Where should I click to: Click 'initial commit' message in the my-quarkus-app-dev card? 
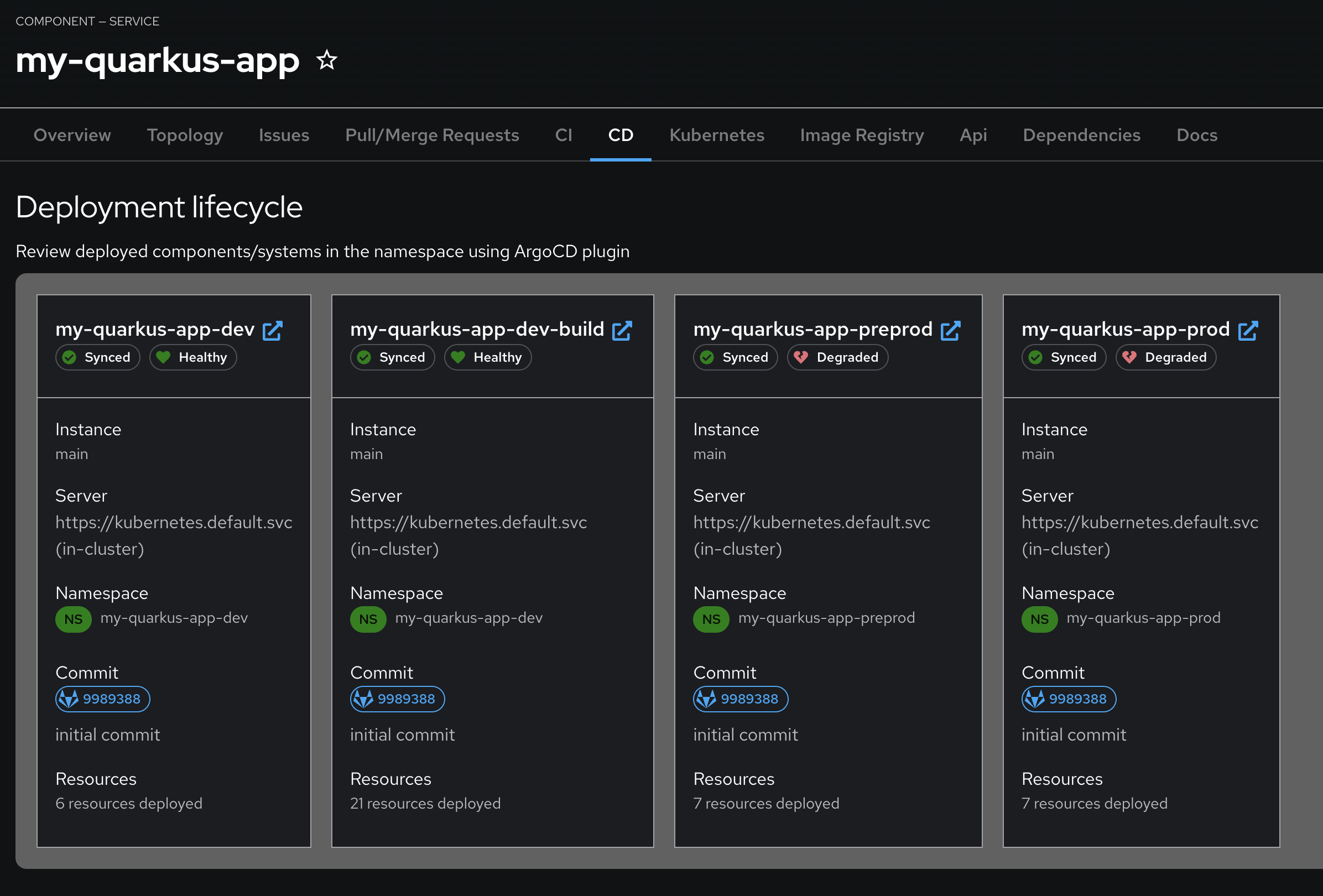108,735
